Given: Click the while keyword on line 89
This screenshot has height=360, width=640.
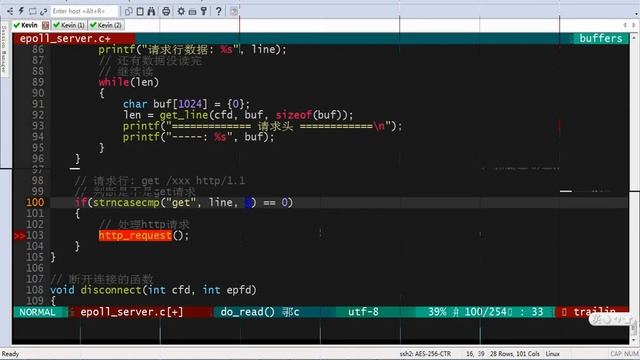Looking at the screenshot, I should [114, 82].
